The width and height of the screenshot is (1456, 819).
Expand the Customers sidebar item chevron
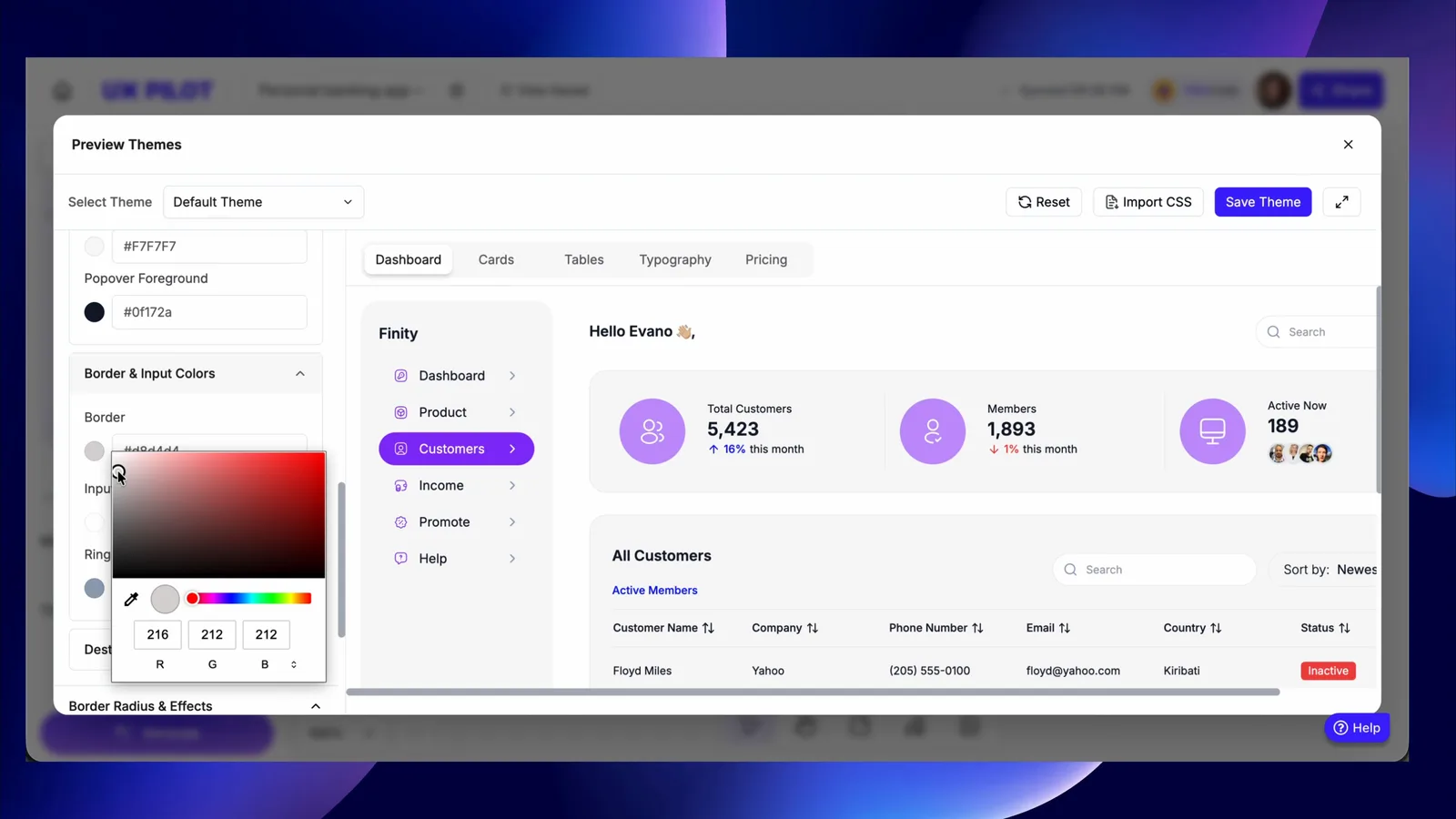pos(512,449)
